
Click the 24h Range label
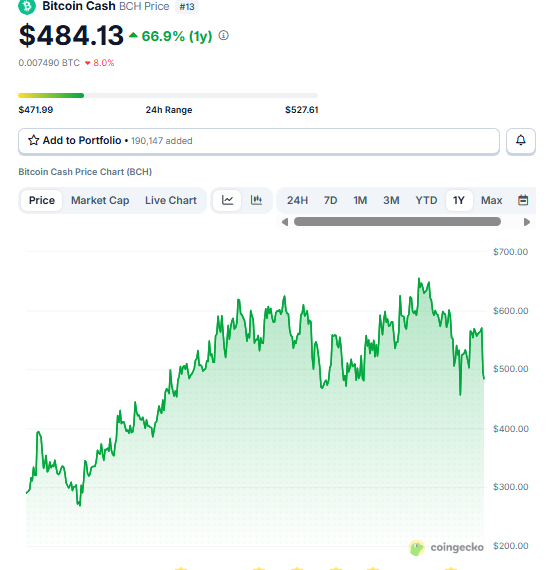coord(169,110)
